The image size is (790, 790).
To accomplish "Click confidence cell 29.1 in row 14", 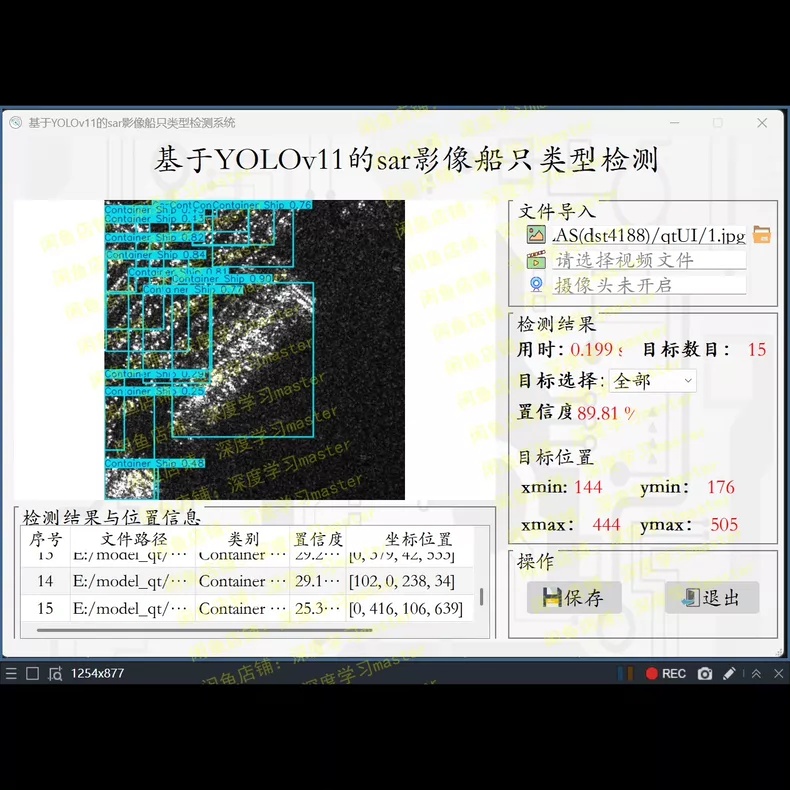I will click(x=318, y=581).
